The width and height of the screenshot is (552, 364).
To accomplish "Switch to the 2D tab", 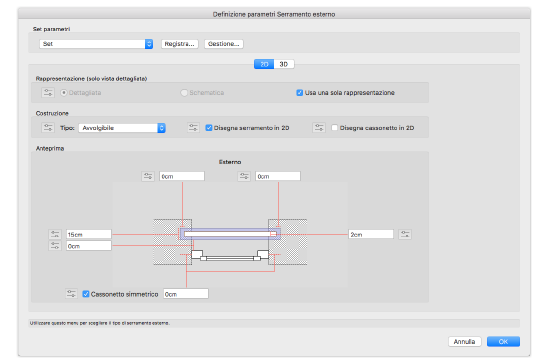I will point(264,64).
